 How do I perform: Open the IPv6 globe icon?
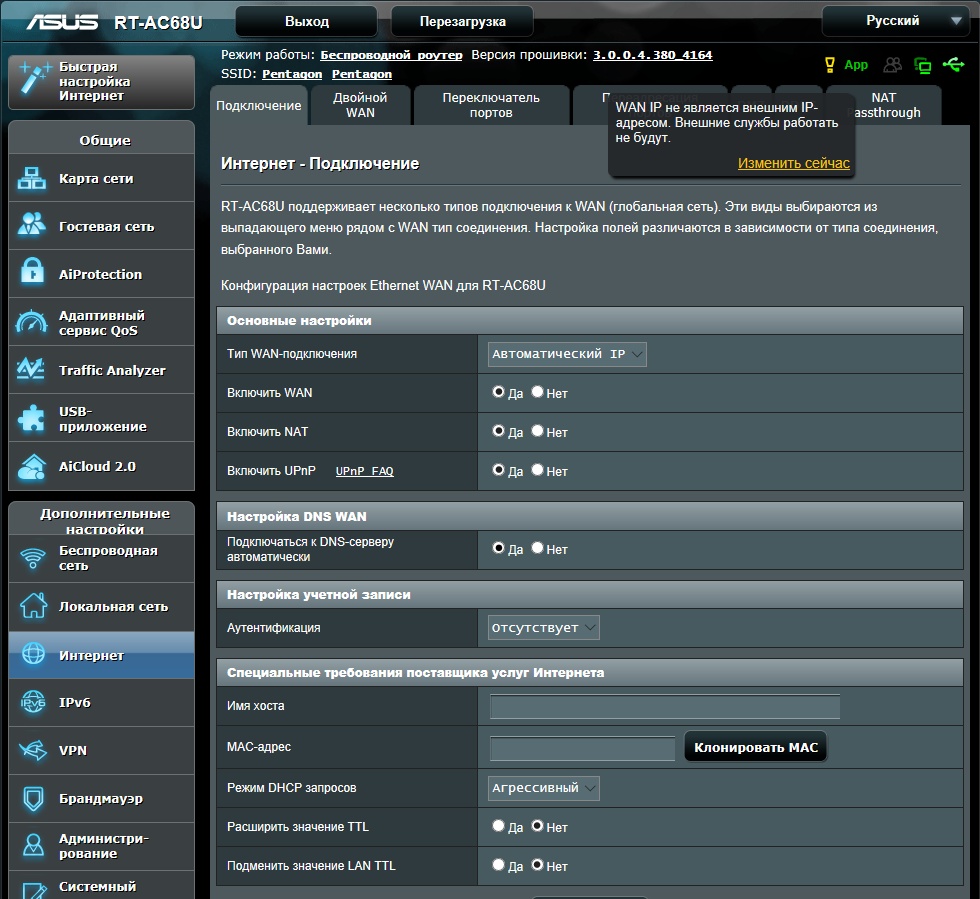click(32, 702)
